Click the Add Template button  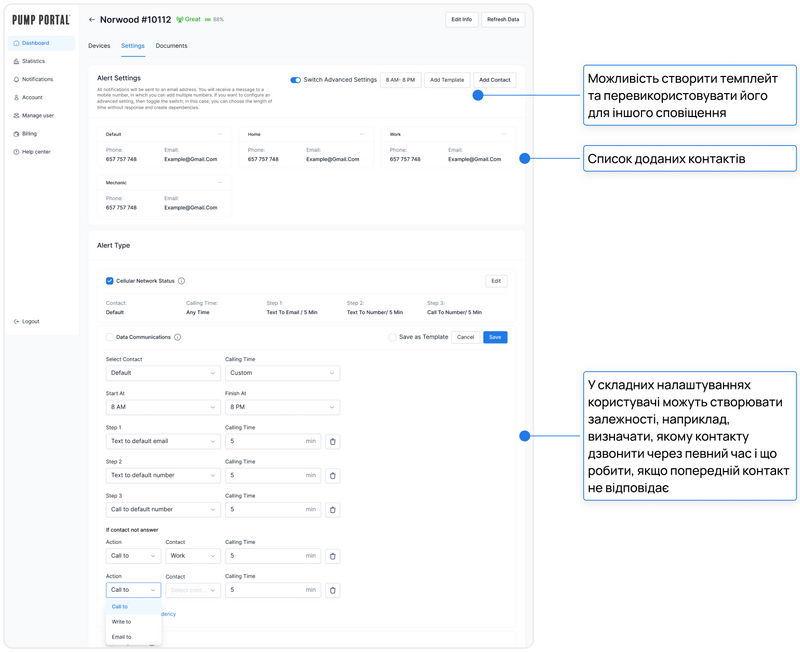point(447,80)
